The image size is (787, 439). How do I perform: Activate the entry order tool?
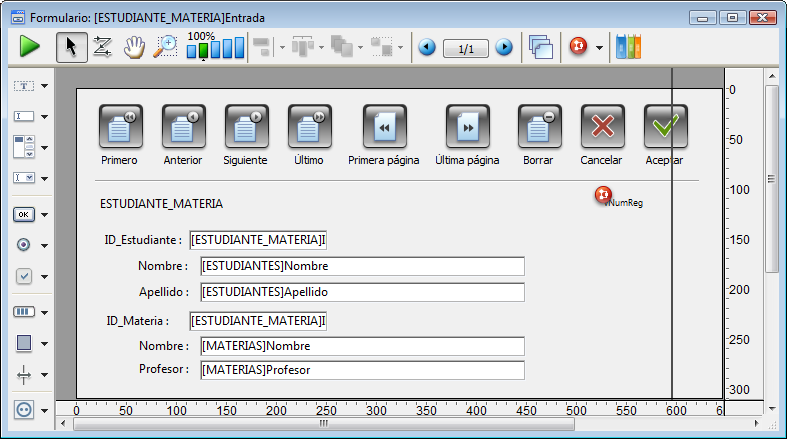(x=102, y=47)
